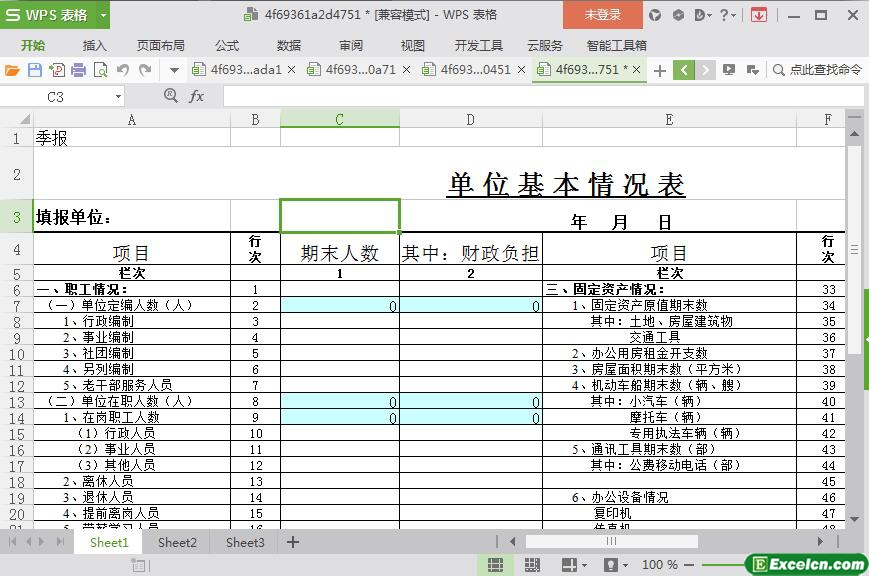
Task: Redo the last action
Action: point(145,70)
